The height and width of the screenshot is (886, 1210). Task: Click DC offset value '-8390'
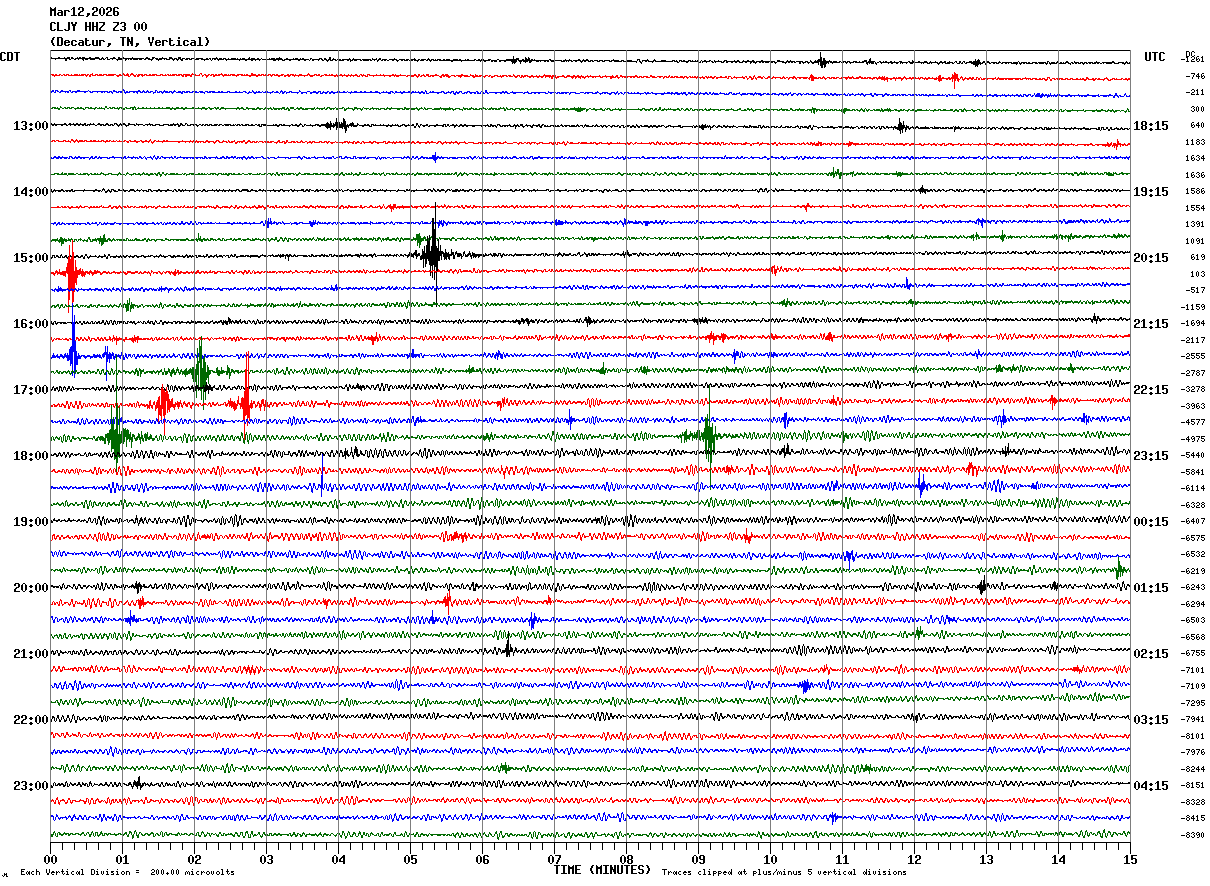click(1194, 835)
